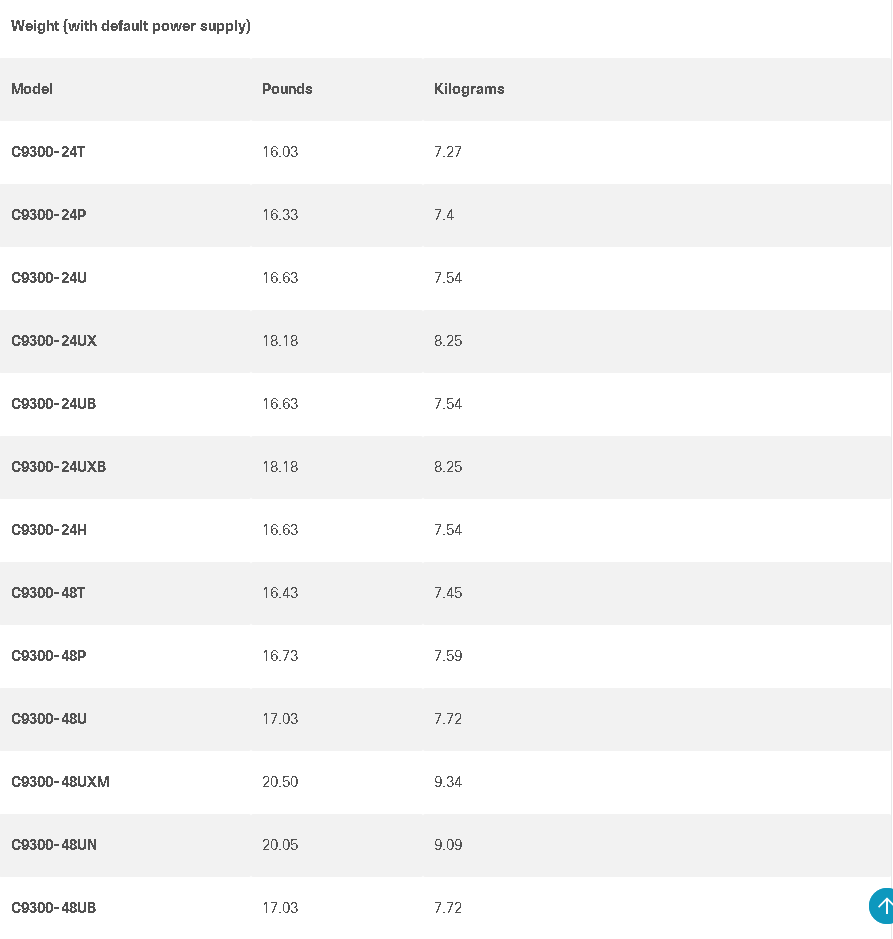Viewport: 893px width, 939px height.
Task: Select the C9300-48P model name
Action: (x=49, y=656)
